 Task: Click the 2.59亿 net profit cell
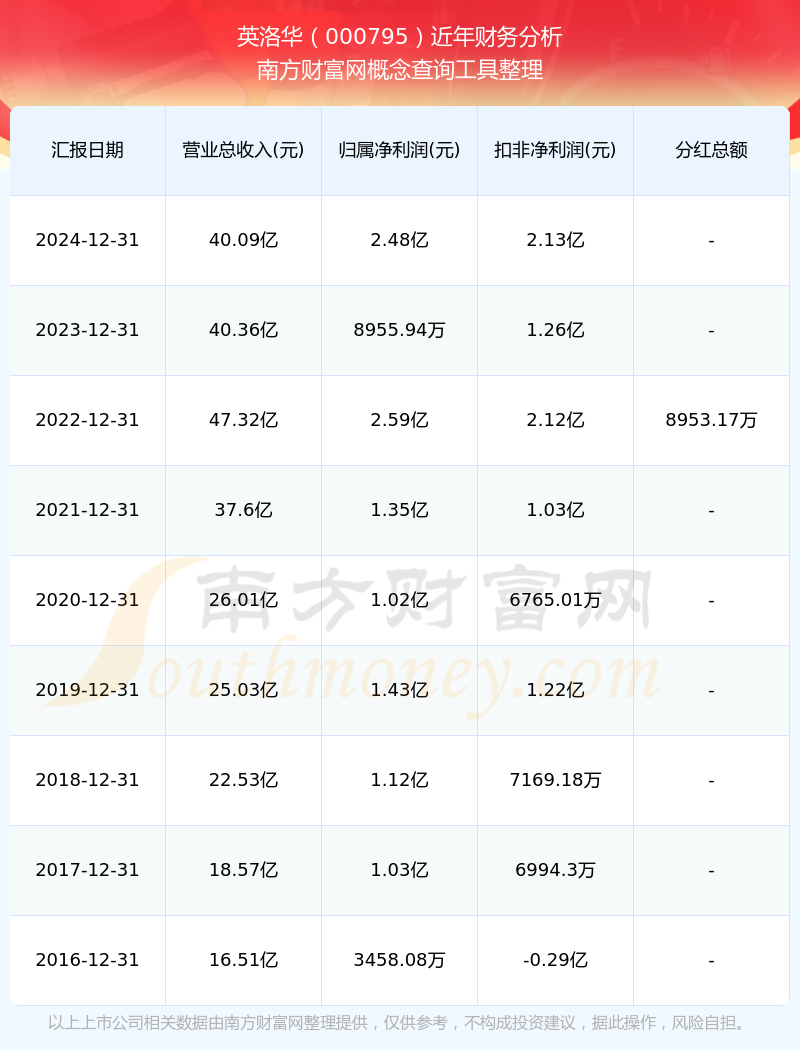[400, 420]
